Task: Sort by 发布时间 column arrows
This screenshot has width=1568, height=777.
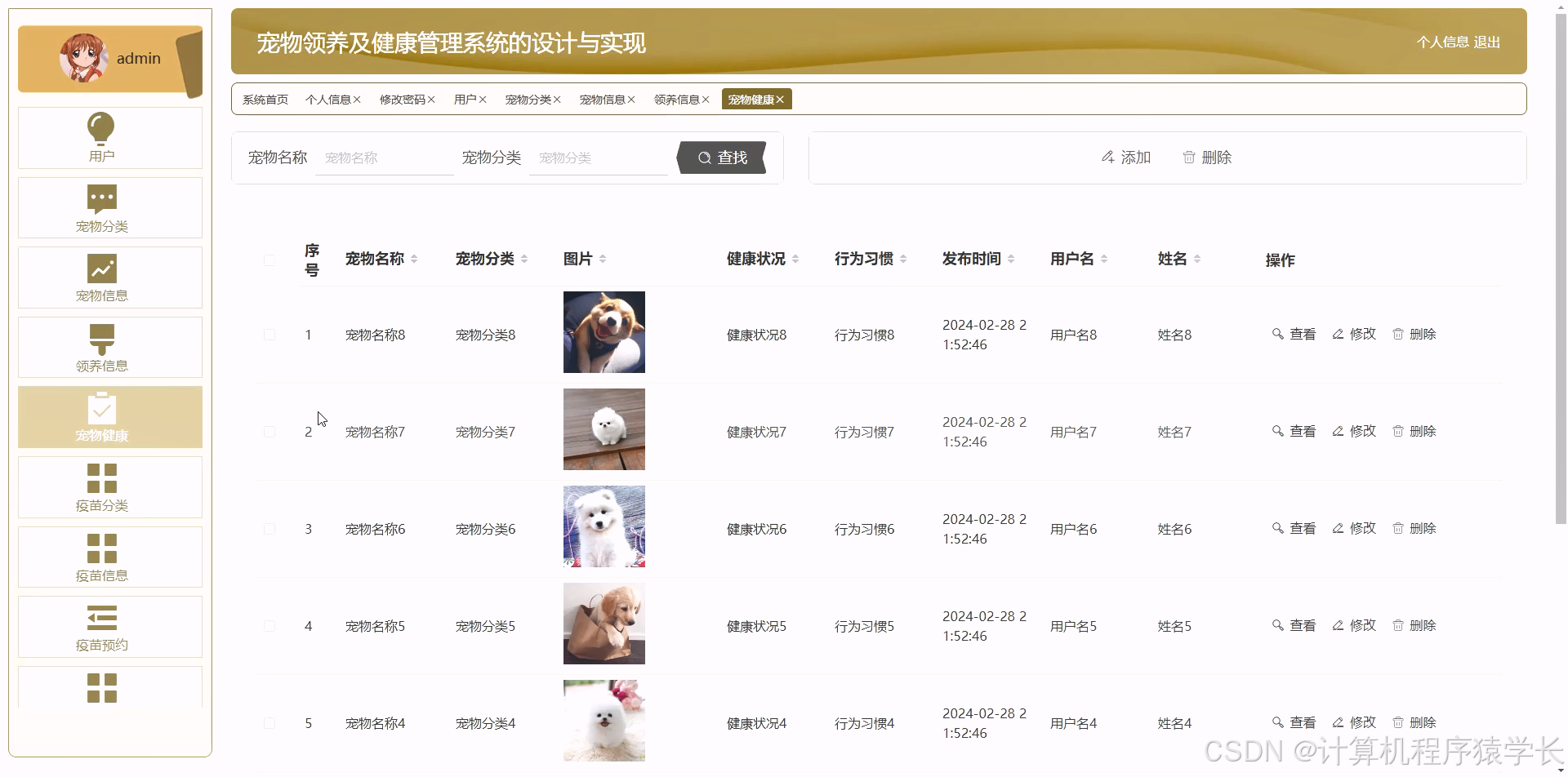Action: [x=1011, y=259]
